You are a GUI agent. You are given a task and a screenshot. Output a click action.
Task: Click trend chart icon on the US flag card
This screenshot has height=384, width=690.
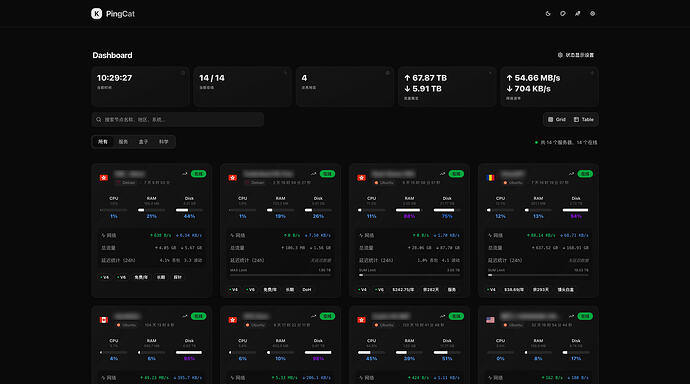point(571,316)
